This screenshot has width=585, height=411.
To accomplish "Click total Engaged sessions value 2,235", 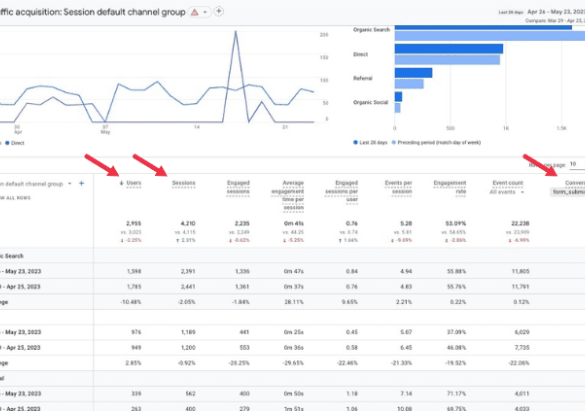I will (x=242, y=223).
